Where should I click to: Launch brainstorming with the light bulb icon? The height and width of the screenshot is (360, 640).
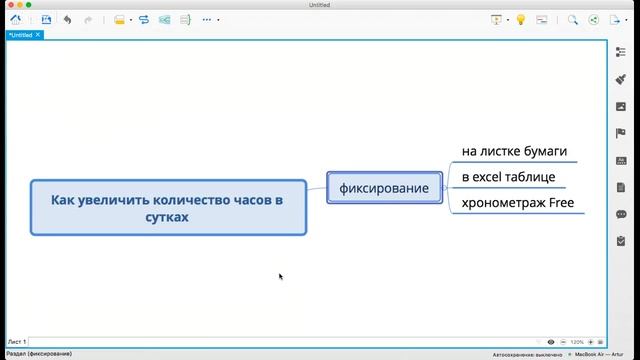(x=521, y=20)
